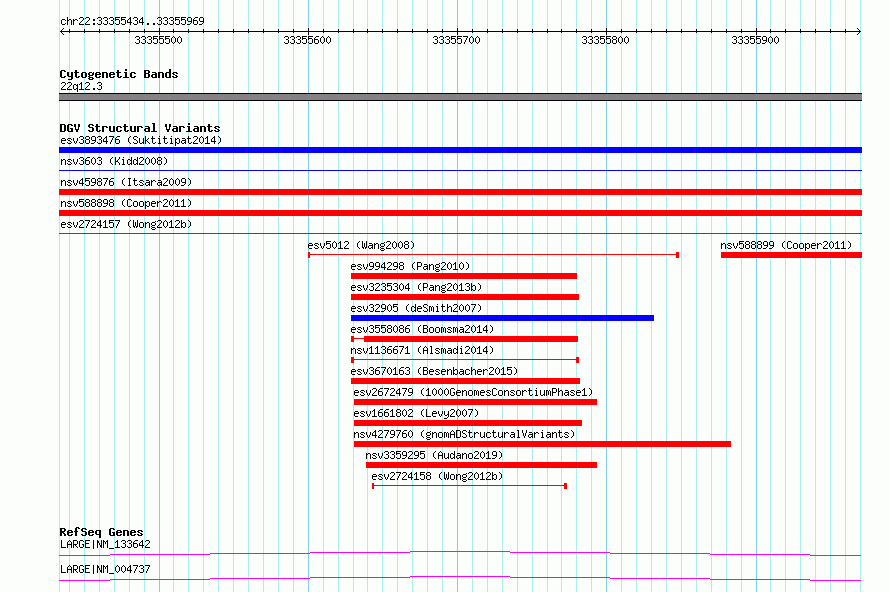Click the esv32905 blue variant bar
This screenshot has height=592, width=890.
502,318
